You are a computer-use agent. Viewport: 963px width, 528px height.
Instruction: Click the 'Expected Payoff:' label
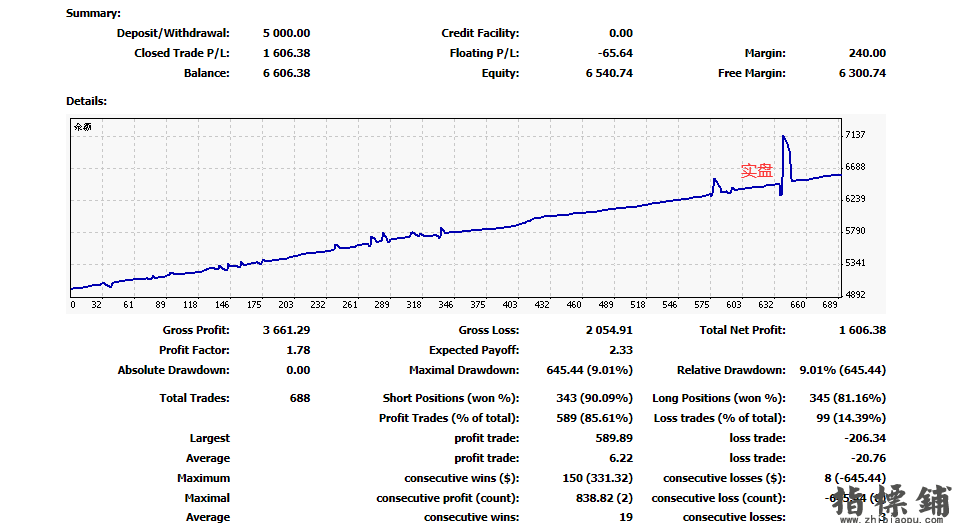474,350
